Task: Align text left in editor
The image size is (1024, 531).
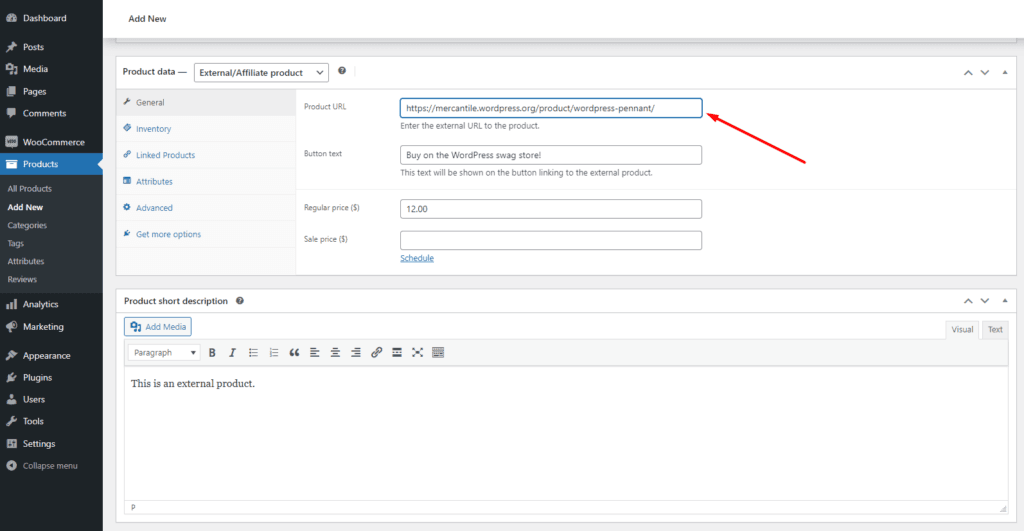Action: [x=315, y=353]
